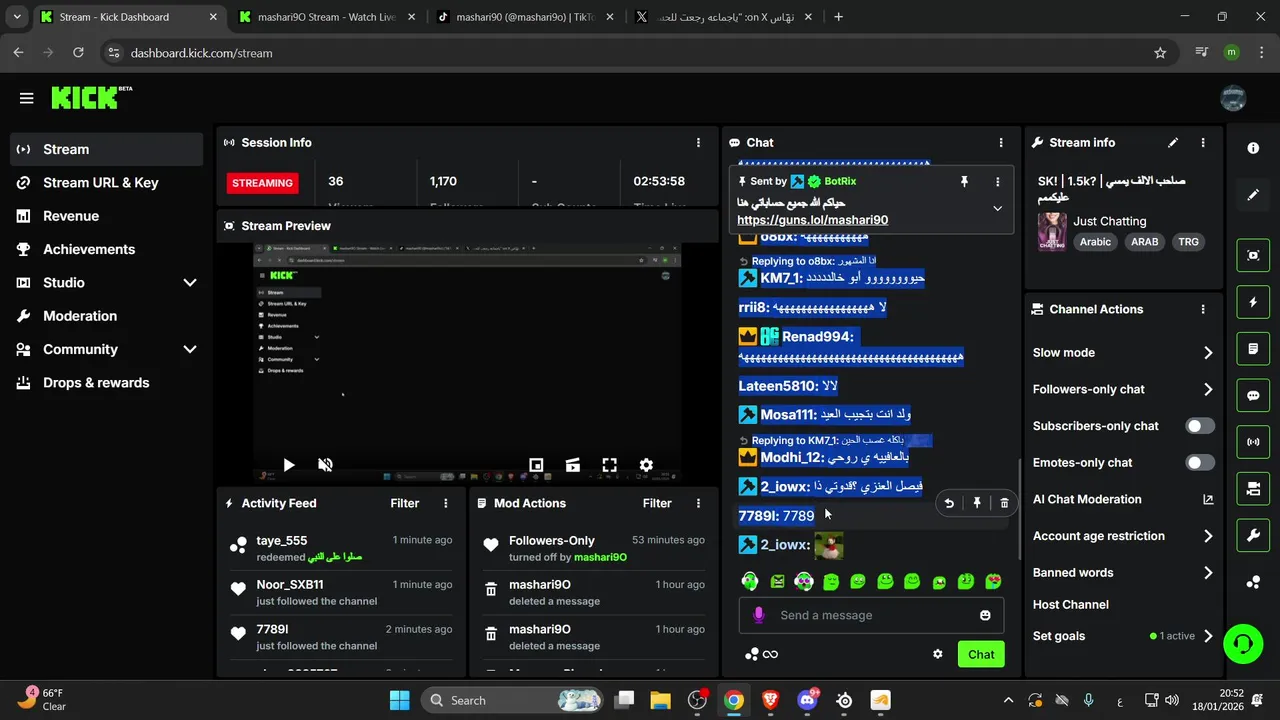
Task: Toggle Subscribers-only chat switch
Action: tap(1200, 426)
